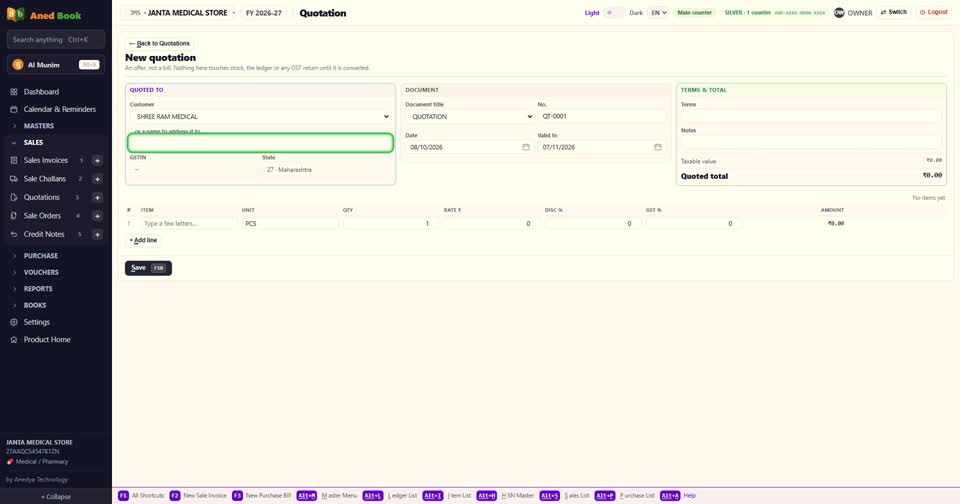Click the Search anything box

click(x=56, y=40)
